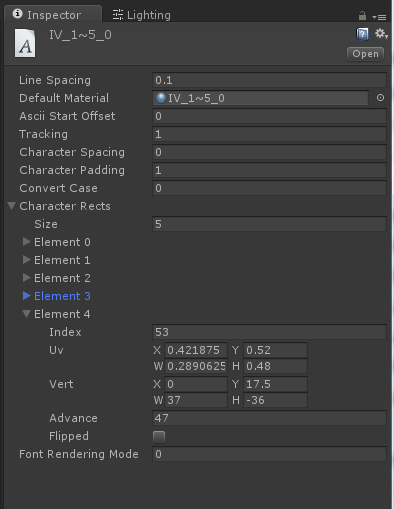394x509 pixels.
Task: Edit the Uv W field
Action: click(196, 366)
